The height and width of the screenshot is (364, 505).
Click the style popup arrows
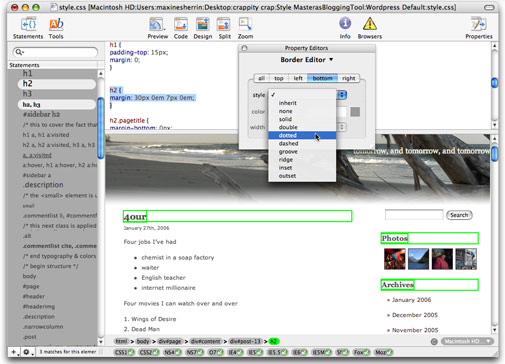pyautogui.click(x=342, y=95)
